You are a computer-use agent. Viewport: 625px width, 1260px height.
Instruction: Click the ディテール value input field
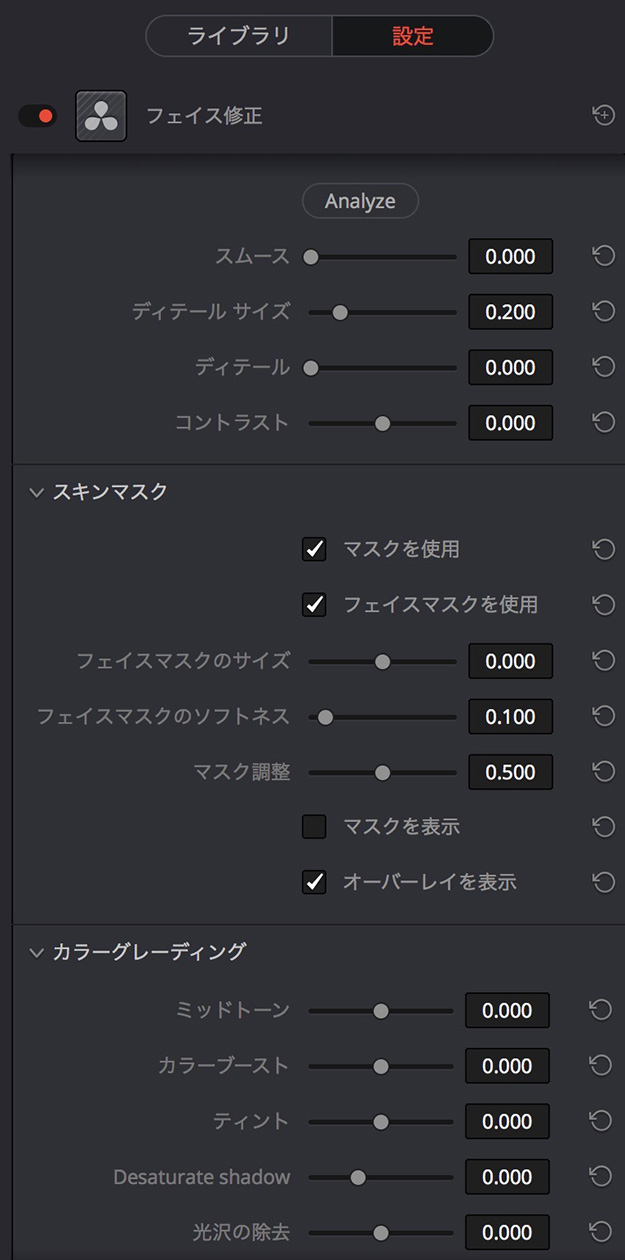(510, 368)
